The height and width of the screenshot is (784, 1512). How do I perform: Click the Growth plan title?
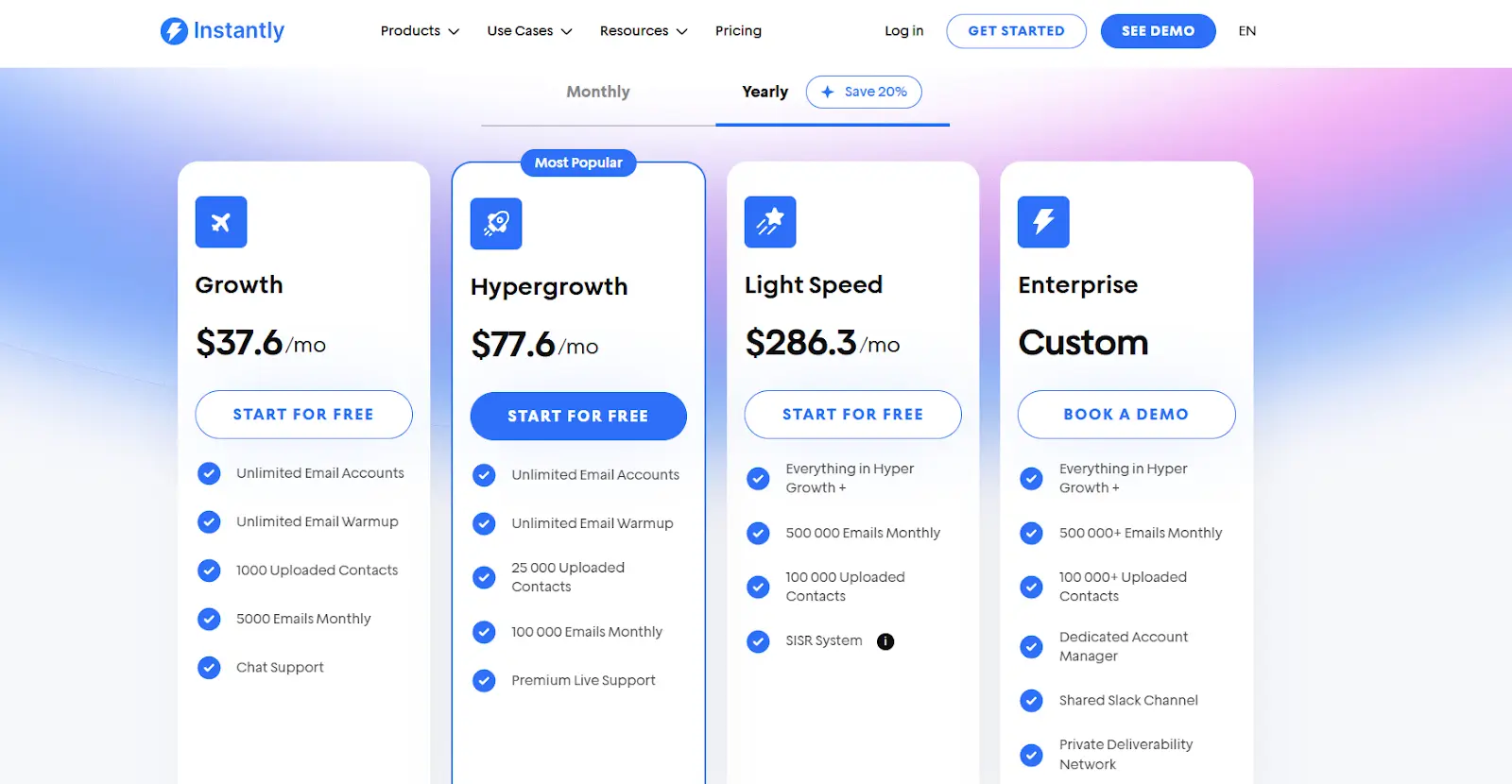(239, 285)
